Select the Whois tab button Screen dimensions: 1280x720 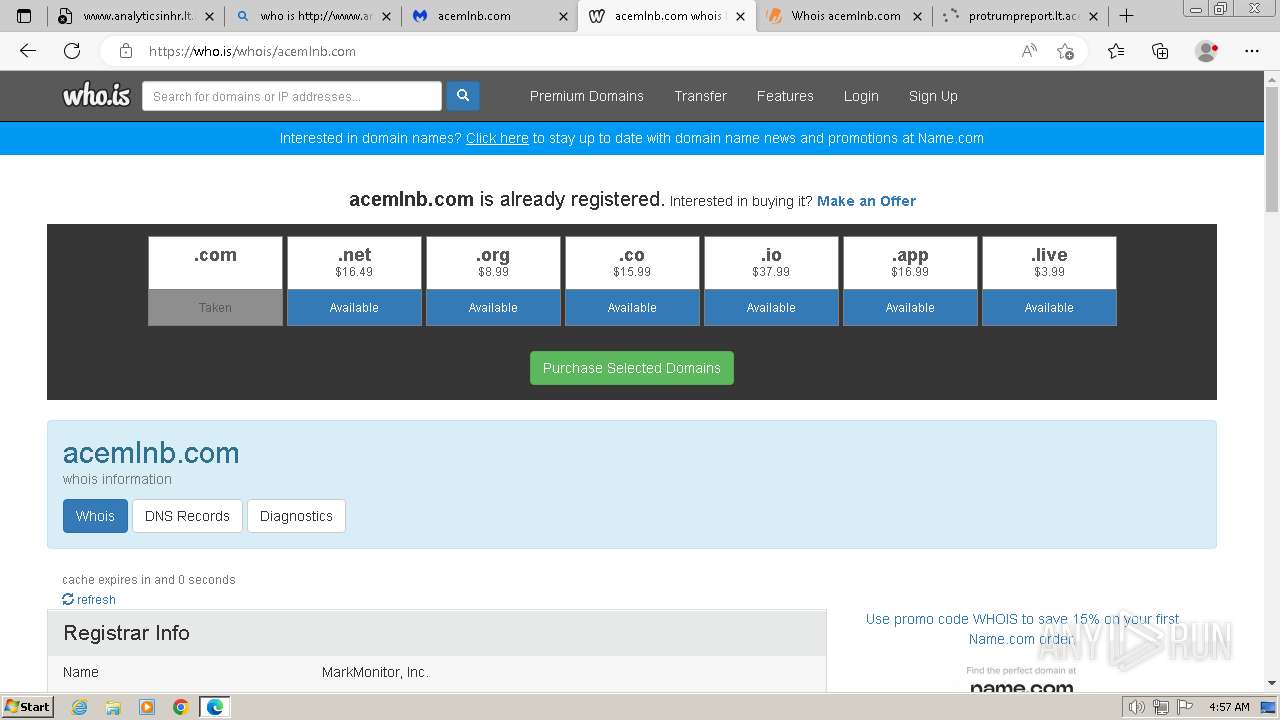95,516
